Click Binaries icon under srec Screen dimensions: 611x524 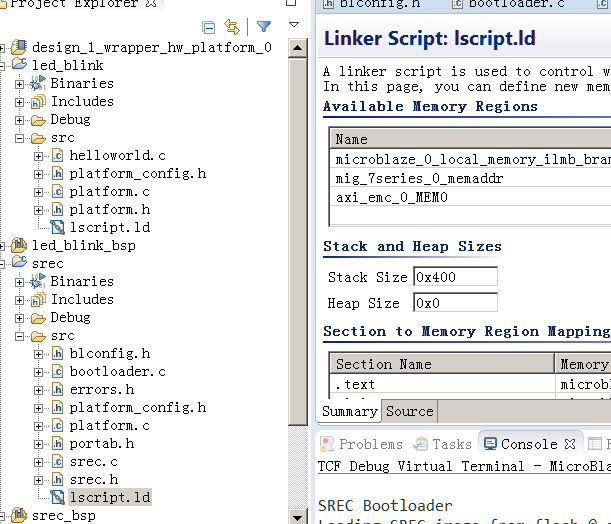click(38, 281)
